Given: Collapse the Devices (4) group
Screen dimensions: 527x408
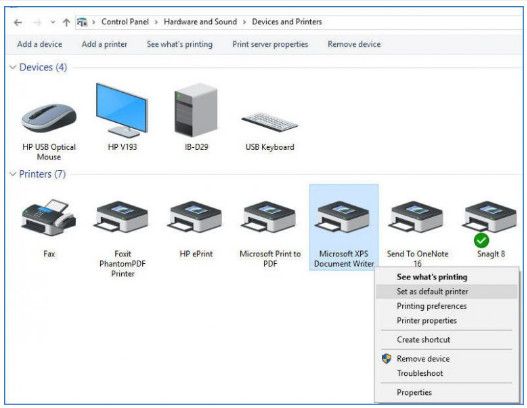Looking at the screenshot, I should click(13, 67).
